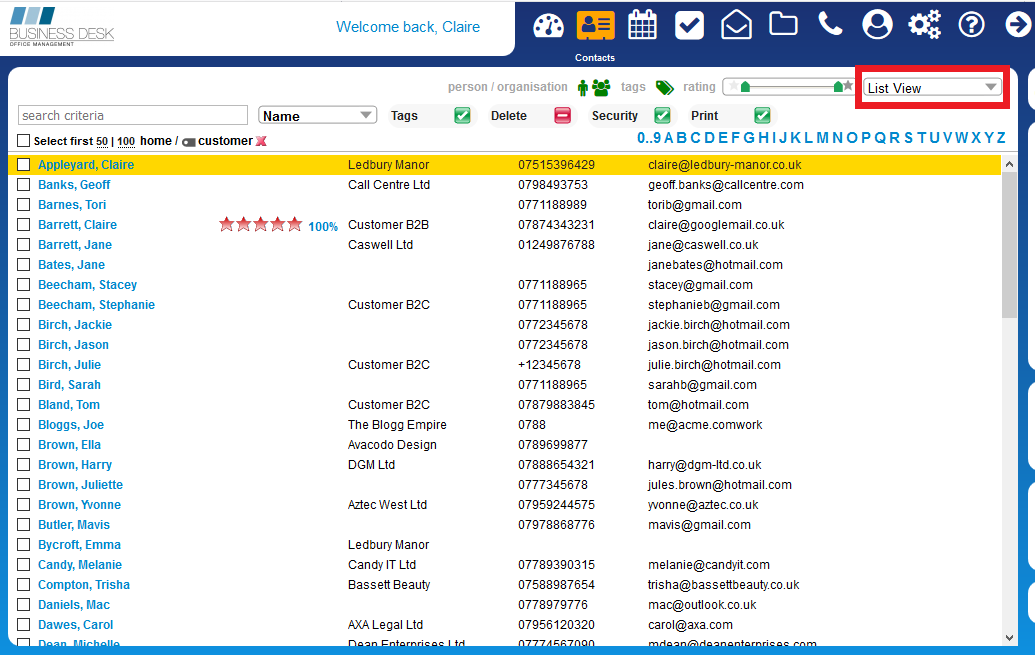Tick the checkbox for Bates, Jane
This screenshot has height=655, width=1035.
click(x=24, y=265)
